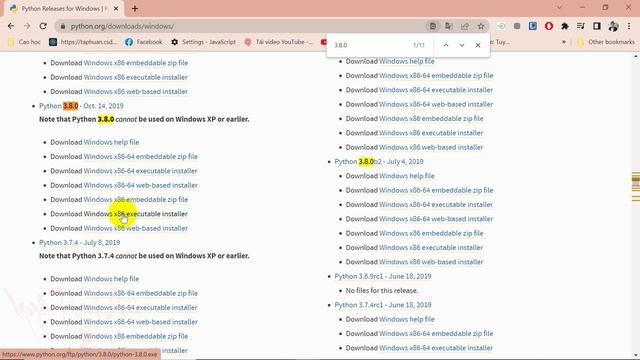Image resolution: width=640 pixels, height=360 pixels.
Task: Show hidden bookmarks with the overflow chevron
Action: pyautogui.click(x=564, y=42)
